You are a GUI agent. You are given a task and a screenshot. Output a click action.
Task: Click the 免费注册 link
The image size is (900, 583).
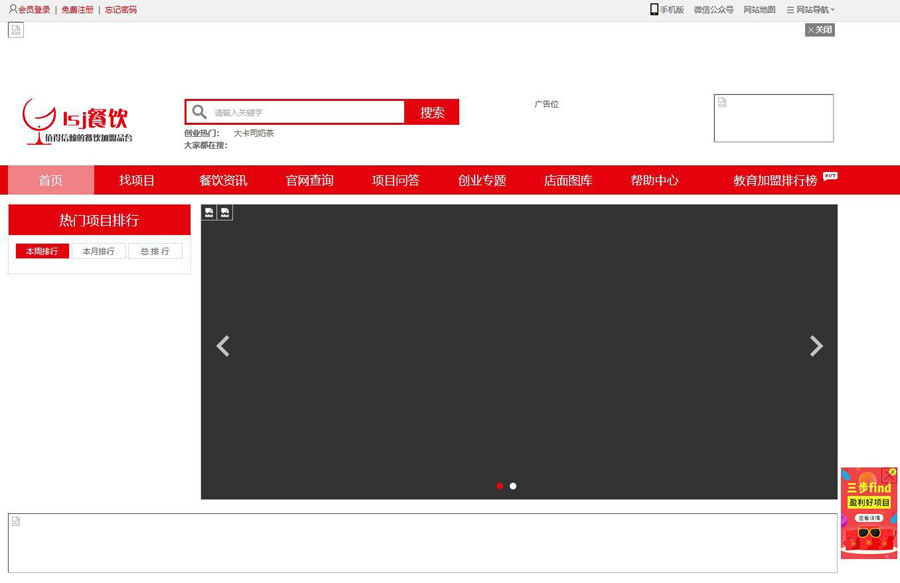click(77, 10)
